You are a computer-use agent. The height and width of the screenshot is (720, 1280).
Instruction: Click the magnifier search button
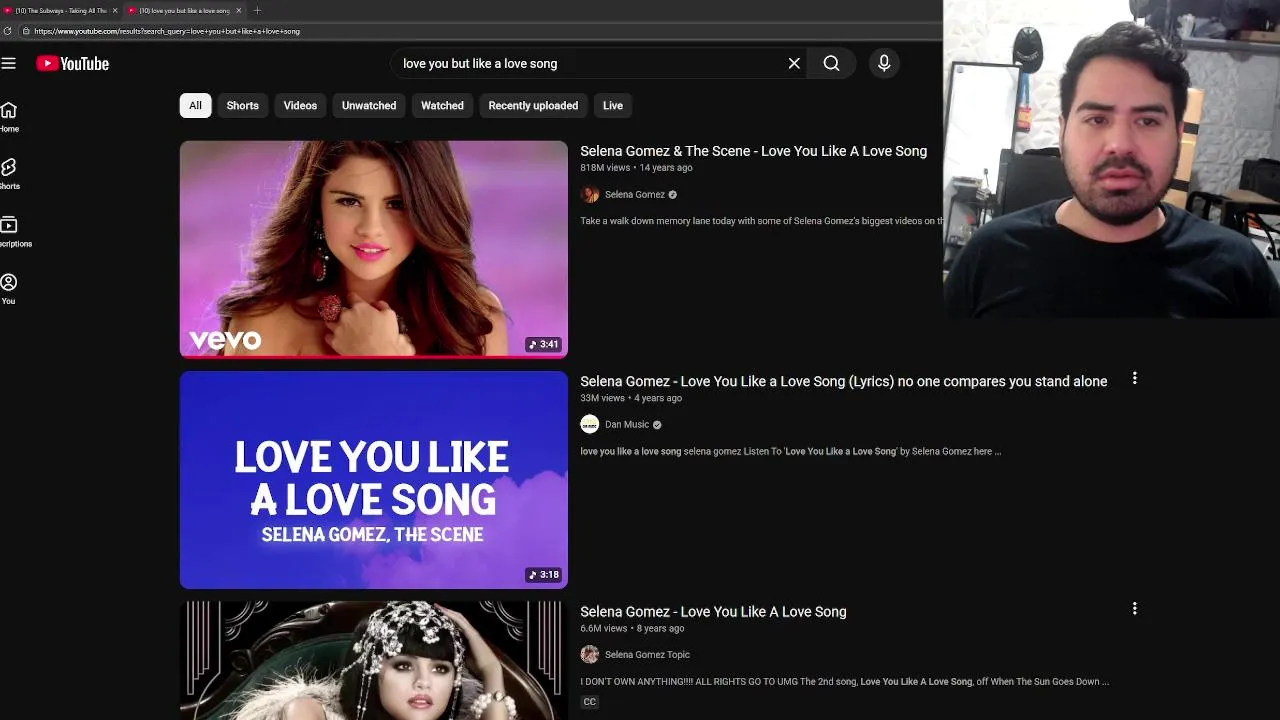tap(831, 63)
